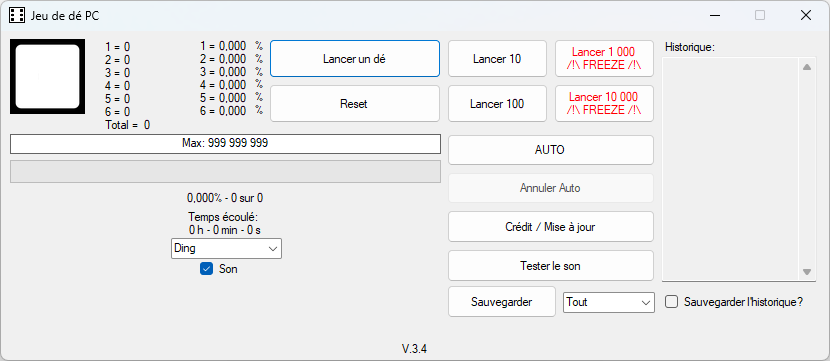Click Lancer 10 button
The image size is (830, 361).
tap(497, 59)
